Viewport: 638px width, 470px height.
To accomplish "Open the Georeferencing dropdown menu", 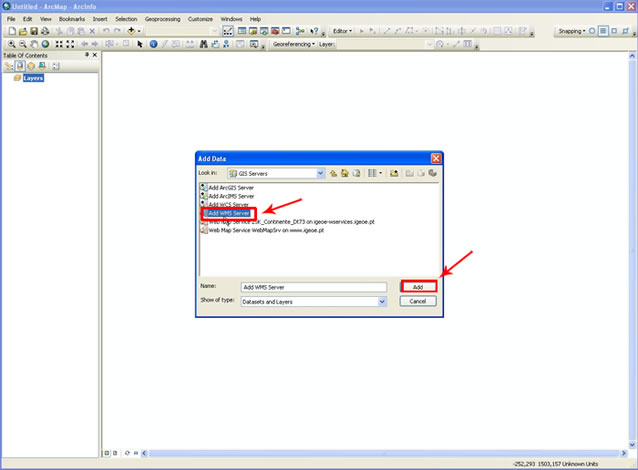I will (293, 44).
